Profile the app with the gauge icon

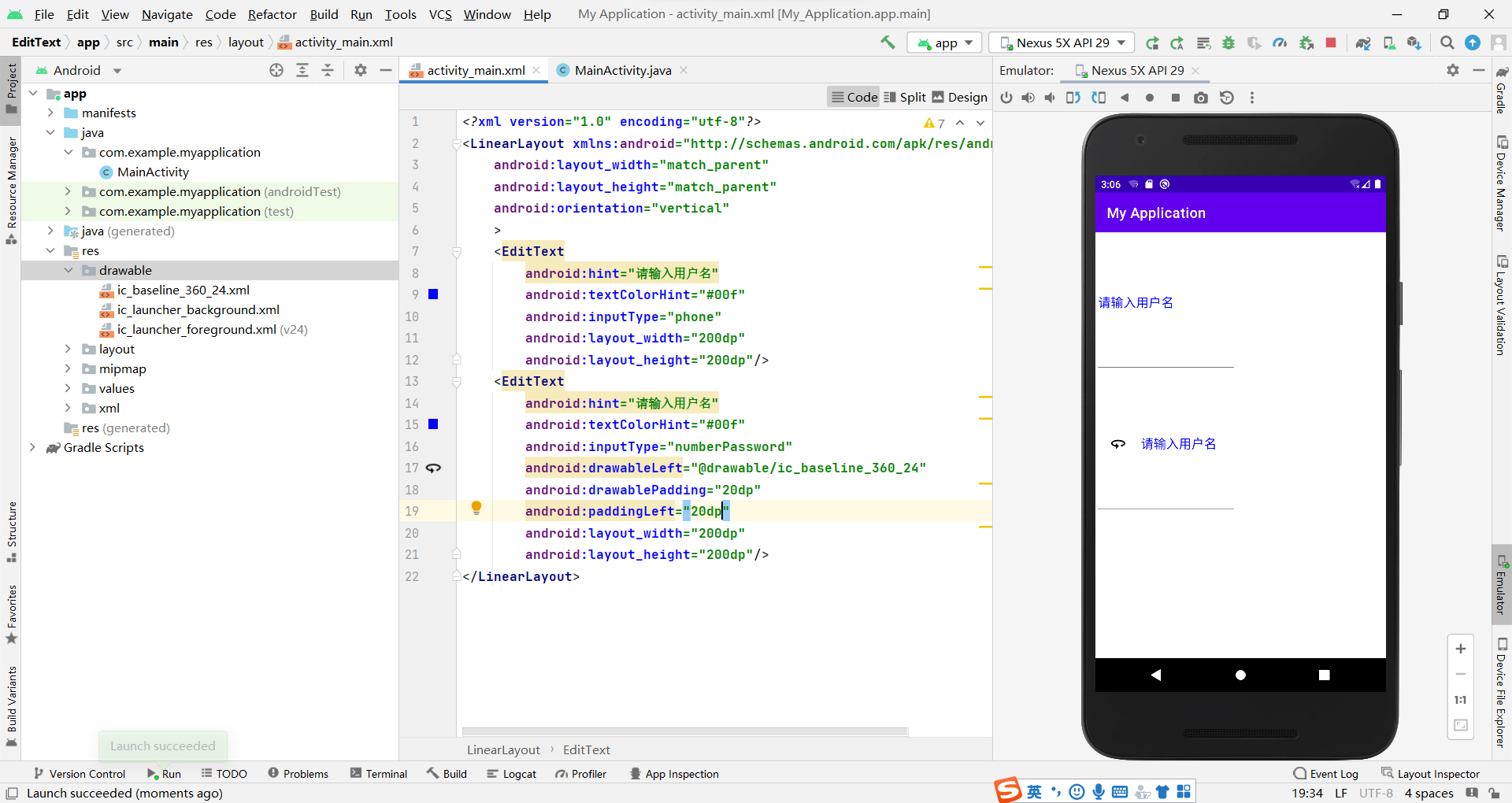(1280, 43)
